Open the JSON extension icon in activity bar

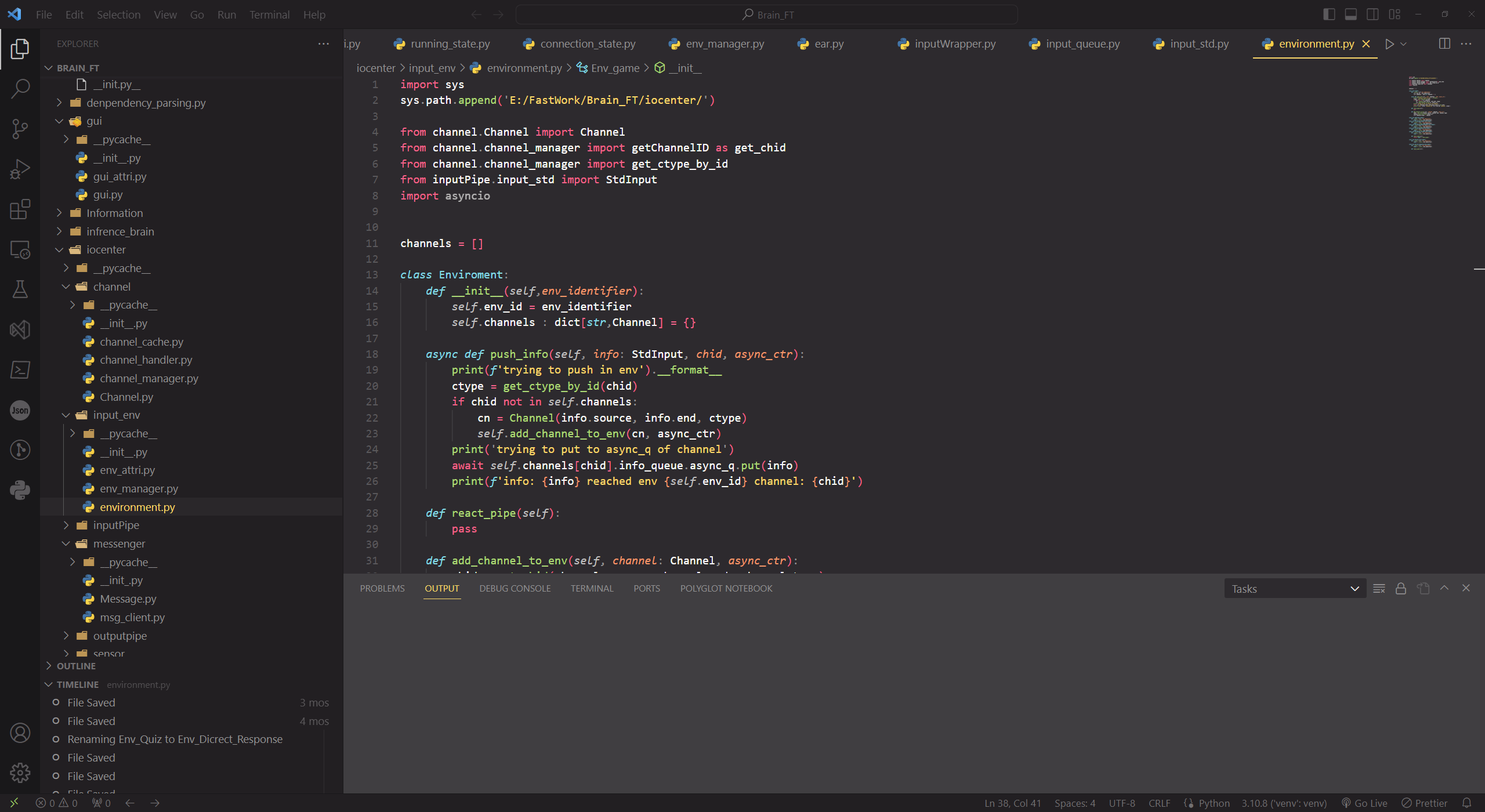click(x=20, y=411)
